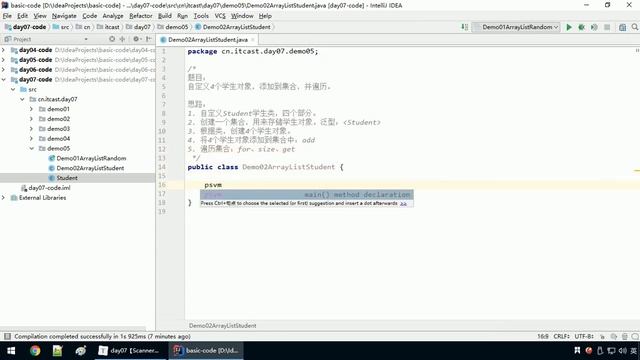Viewport: 640px width, 360px height.
Task: Launch Chrome from the taskbar
Action: (35, 351)
